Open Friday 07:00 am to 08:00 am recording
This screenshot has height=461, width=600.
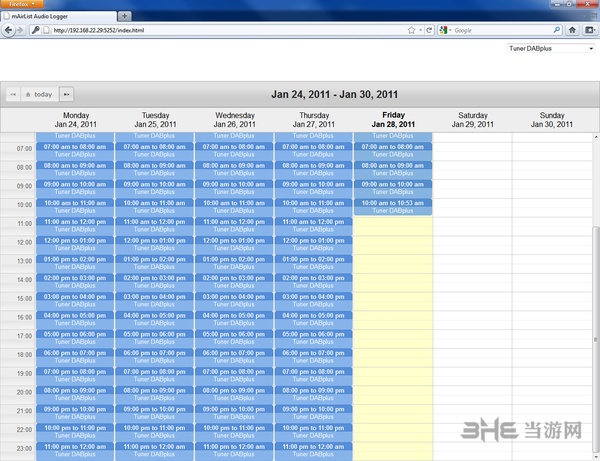click(x=393, y=151)
